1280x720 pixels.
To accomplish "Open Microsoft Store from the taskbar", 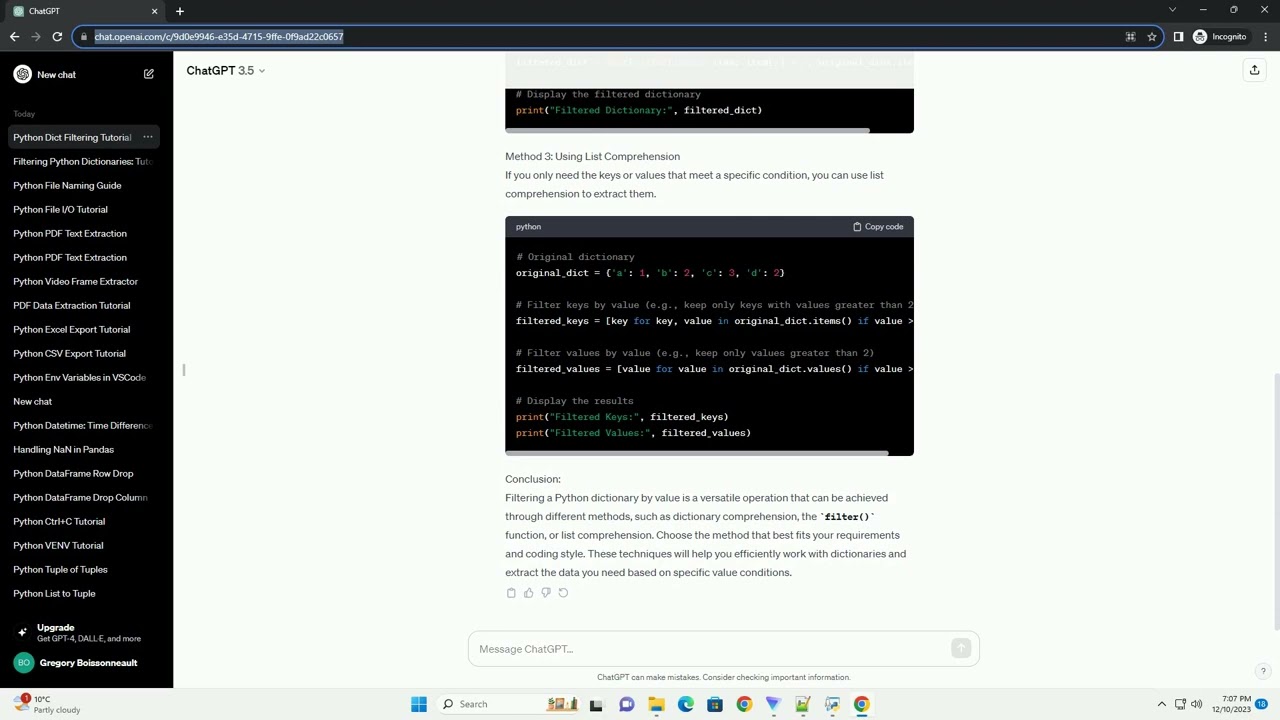I will (x=714, y=704).
